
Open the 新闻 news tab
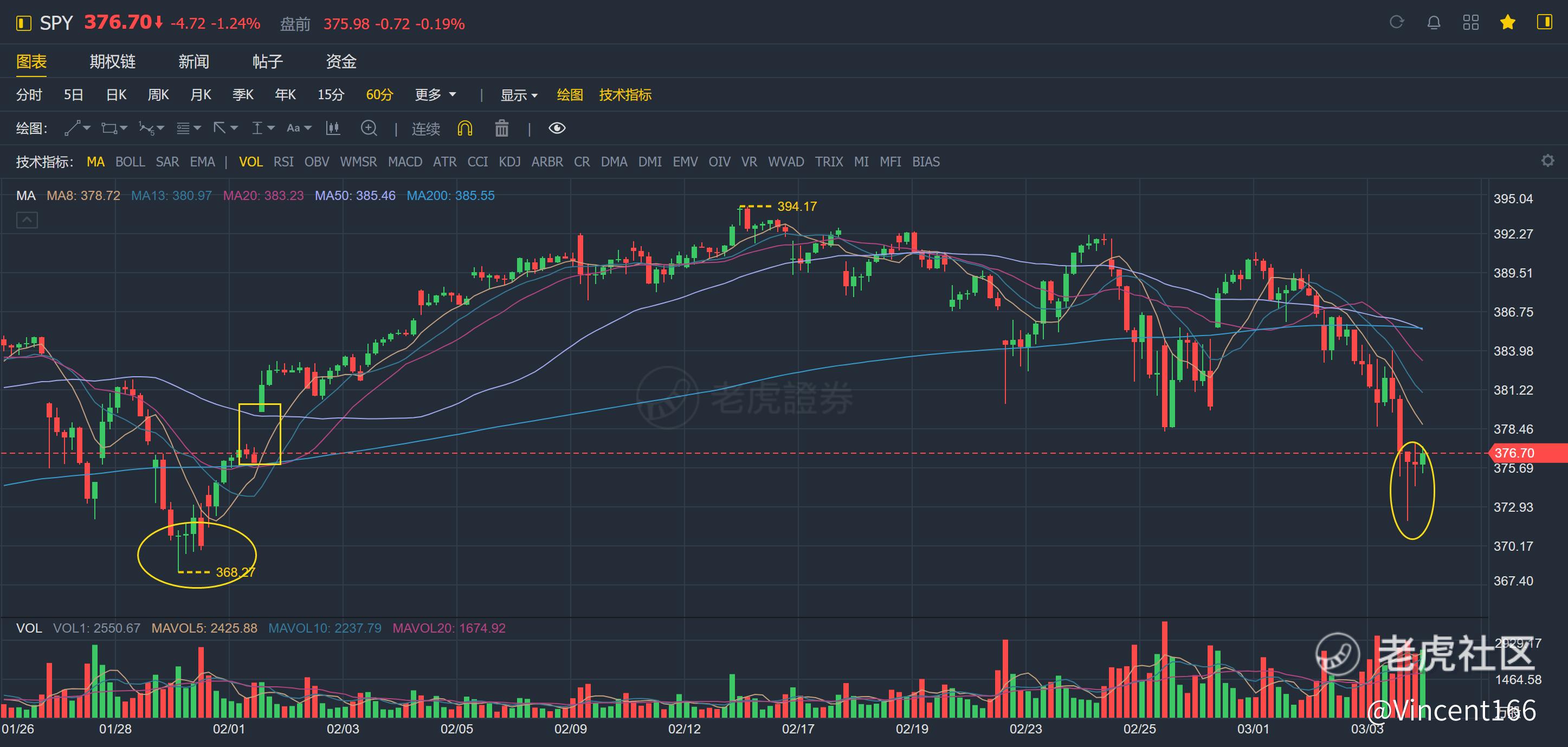pyautogui.click(x=193, y=61)
